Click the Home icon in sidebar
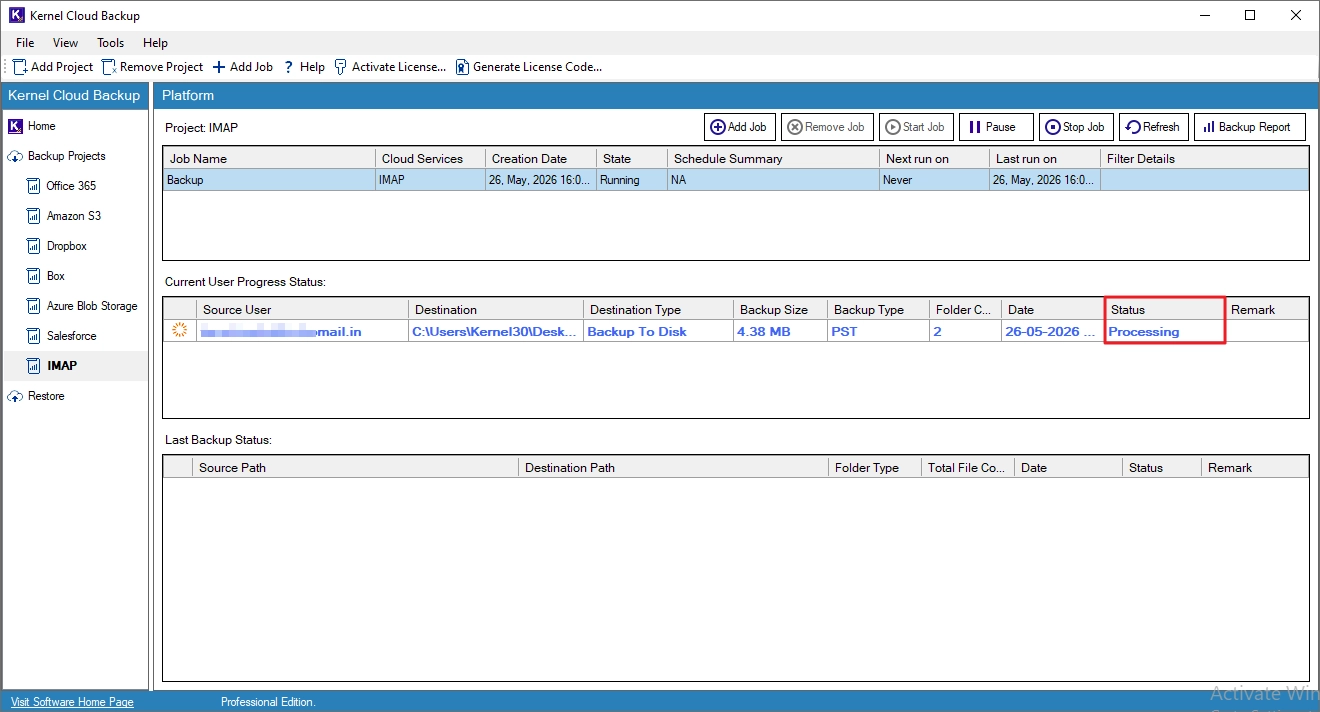 coord(15,126)
